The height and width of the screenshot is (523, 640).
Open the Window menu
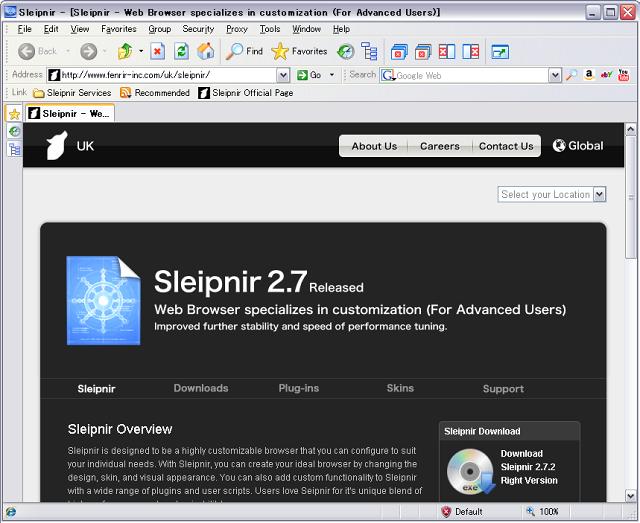pyautogui.click(x=306, y=29)
